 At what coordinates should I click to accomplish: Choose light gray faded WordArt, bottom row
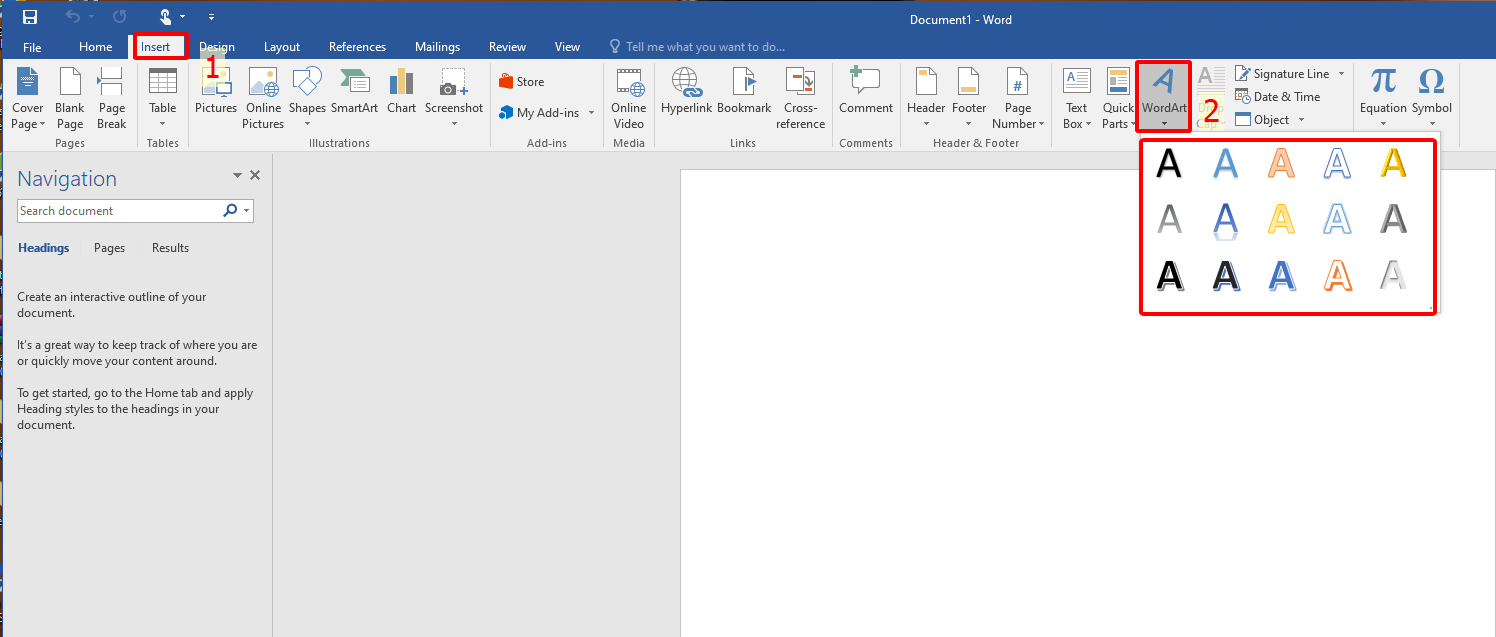pos(1393,274)
